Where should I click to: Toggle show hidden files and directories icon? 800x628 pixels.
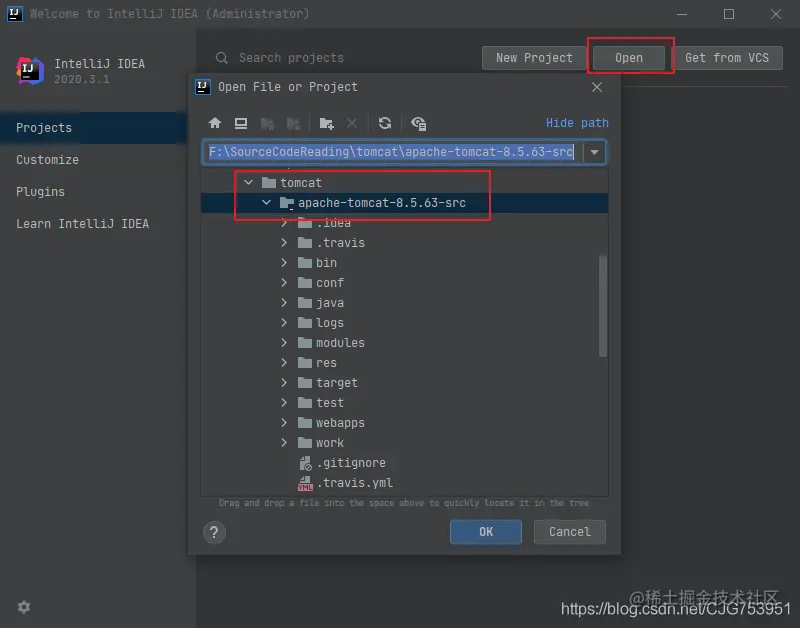[x=419, y=123]
